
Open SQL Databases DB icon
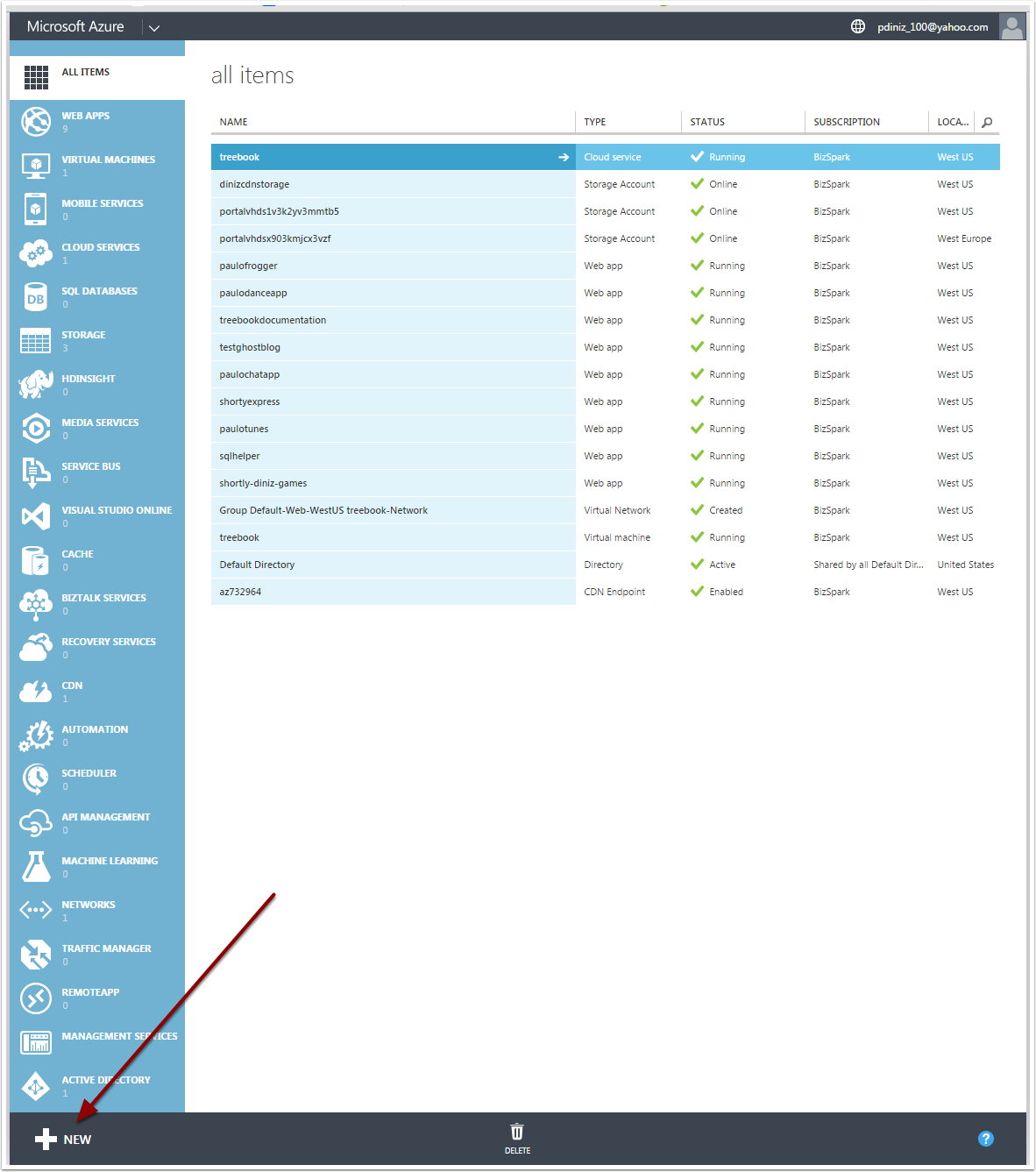[x=36, y=297]
